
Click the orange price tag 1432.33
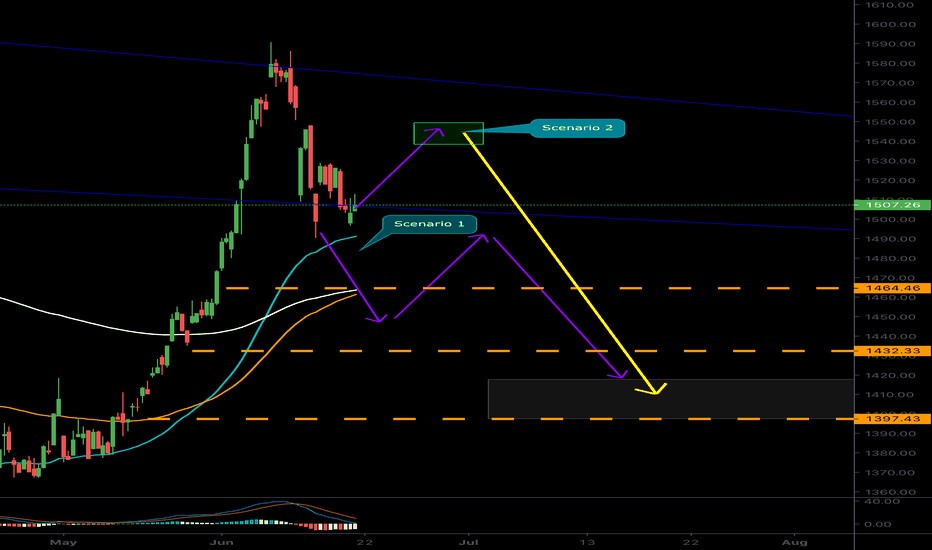[x=893, y=351]
